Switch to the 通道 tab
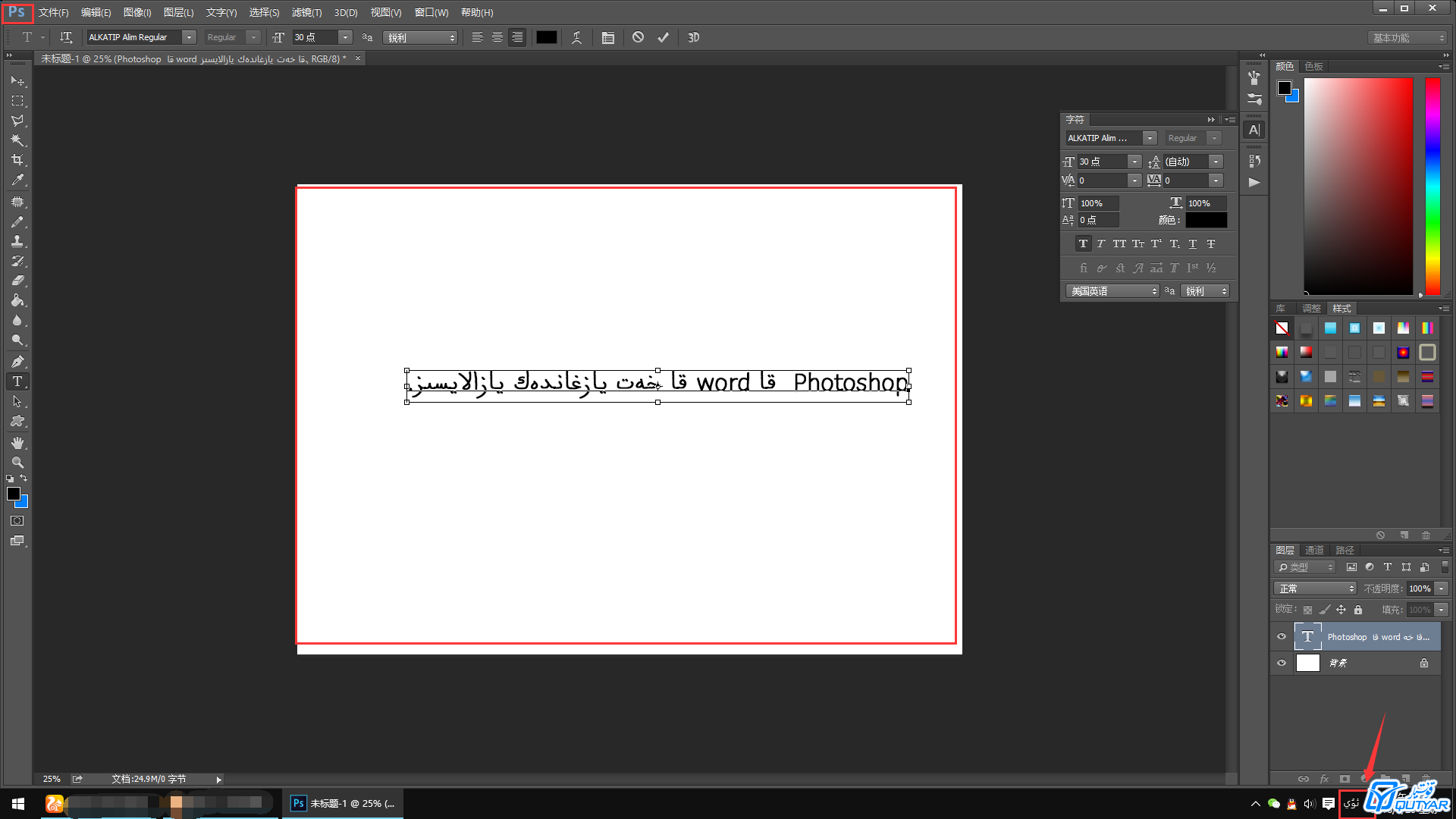 click(x=1314, y=551)
